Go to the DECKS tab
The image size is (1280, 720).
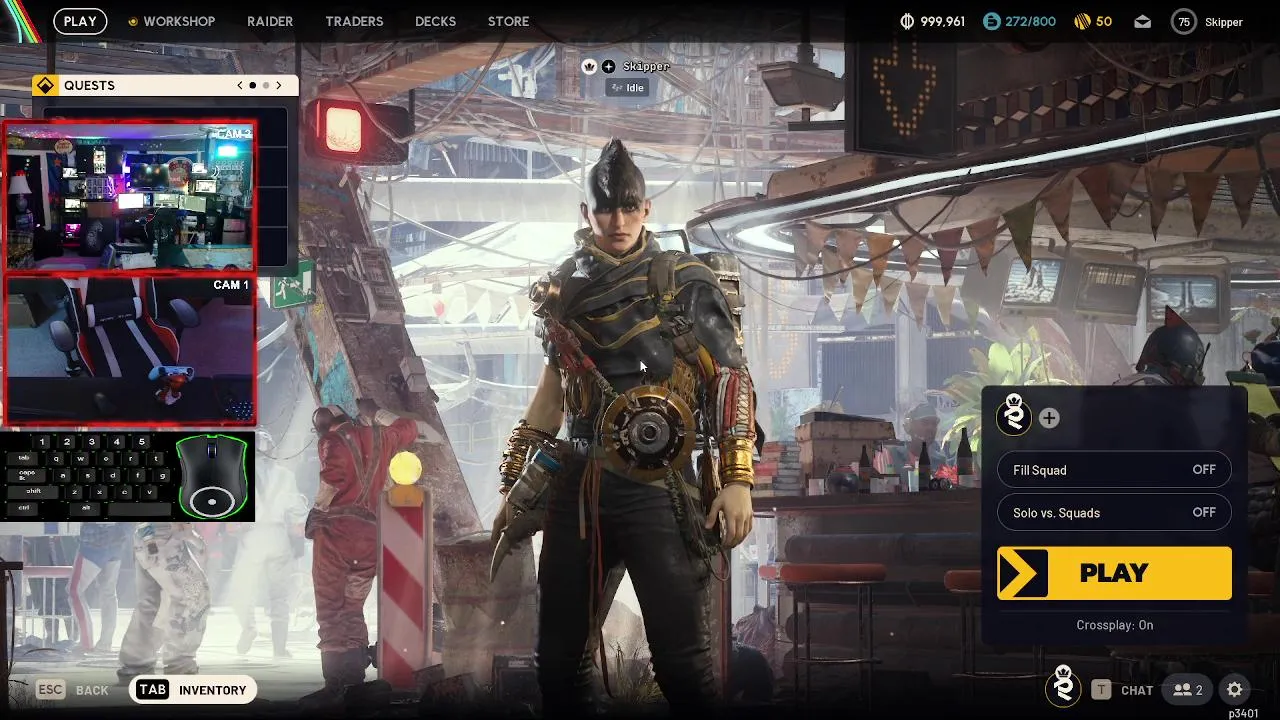tap(435, 21)
